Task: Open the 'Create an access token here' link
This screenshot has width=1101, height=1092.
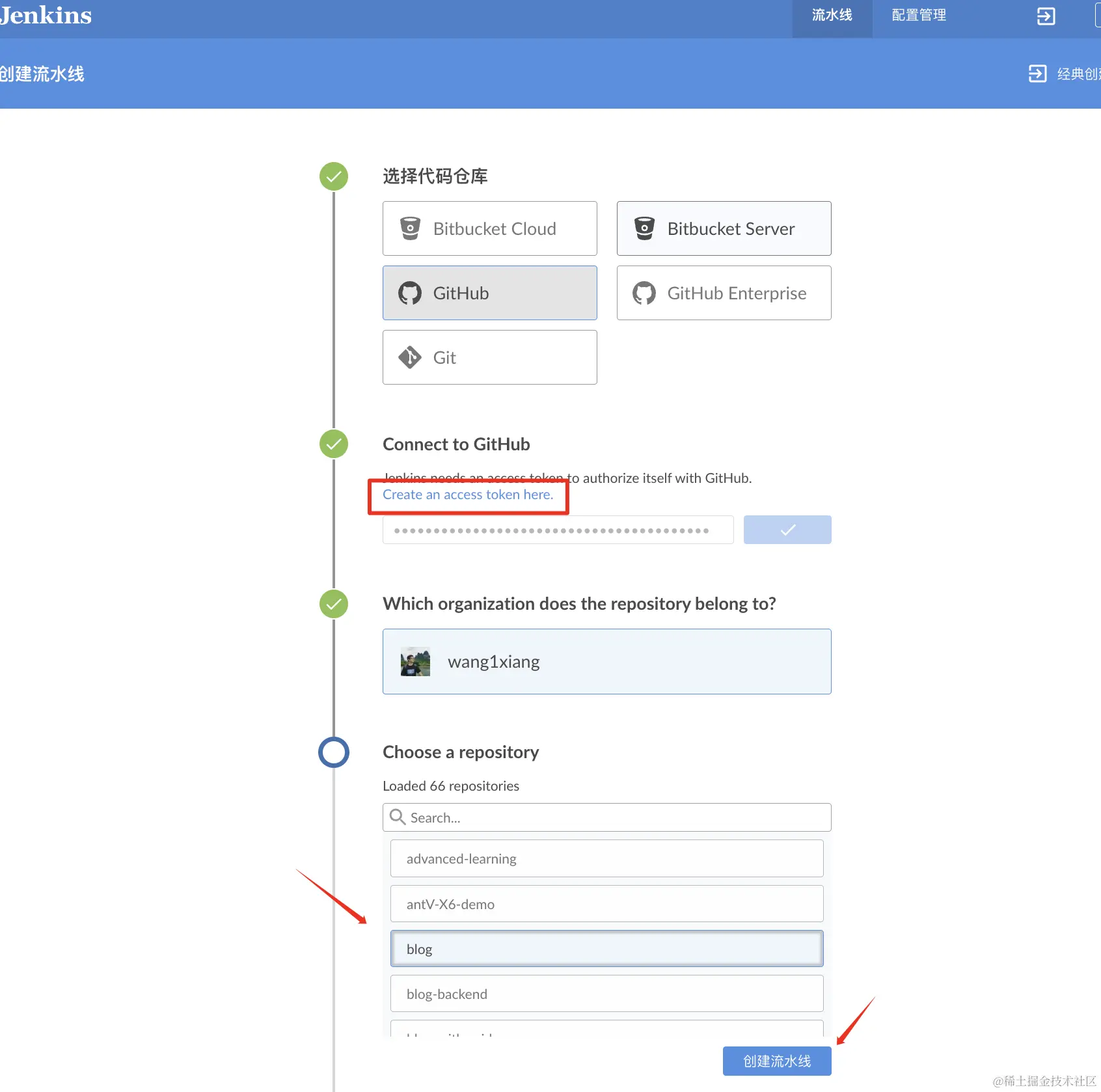Action: click(468, 495)
